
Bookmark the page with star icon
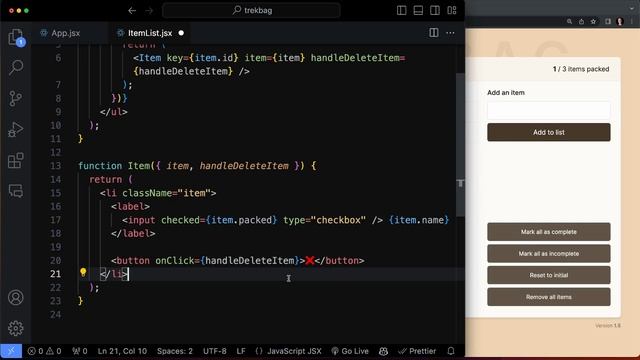pyautogui.click(x=593, y=22)
